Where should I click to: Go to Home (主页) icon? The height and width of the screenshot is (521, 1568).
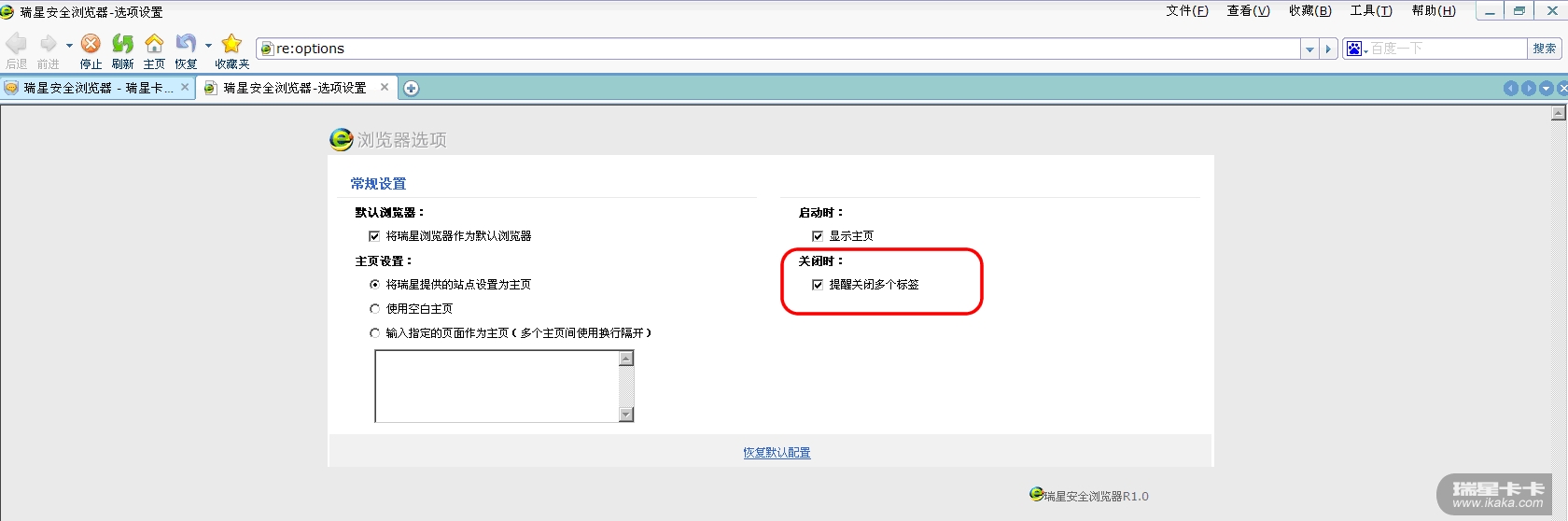(x=154, y=44)
